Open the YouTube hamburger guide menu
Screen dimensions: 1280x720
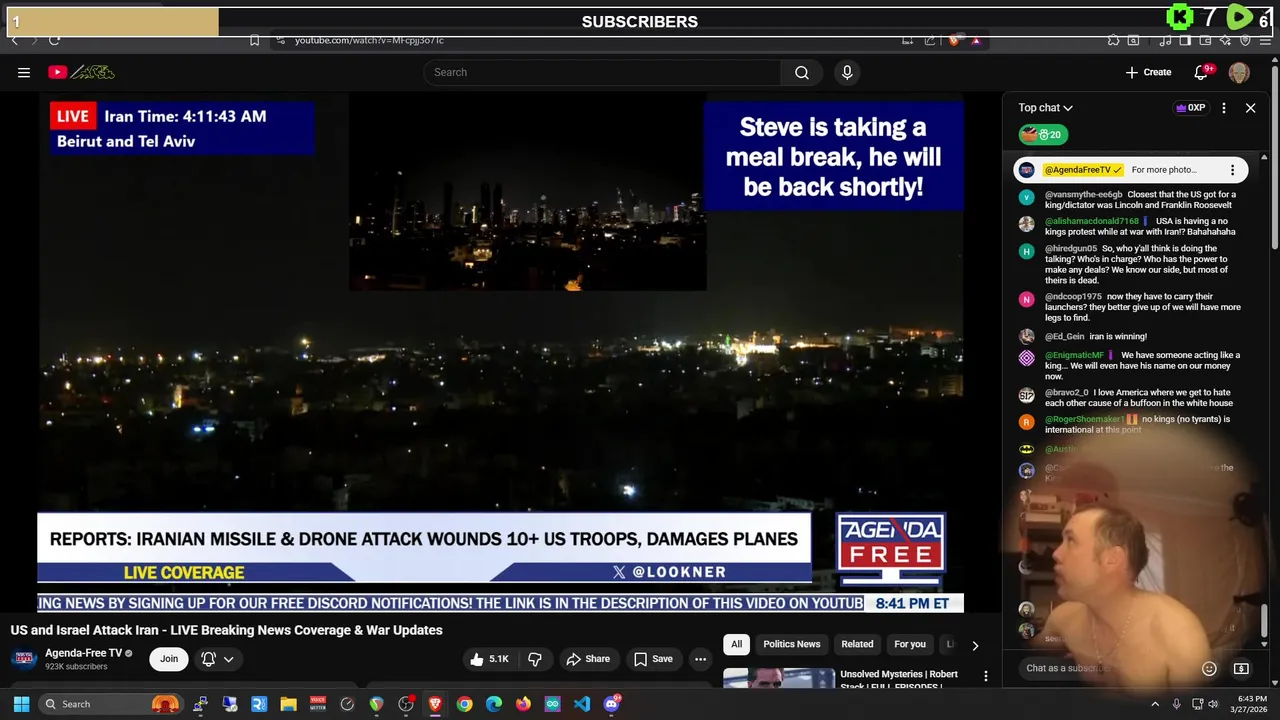pos(24,72)
